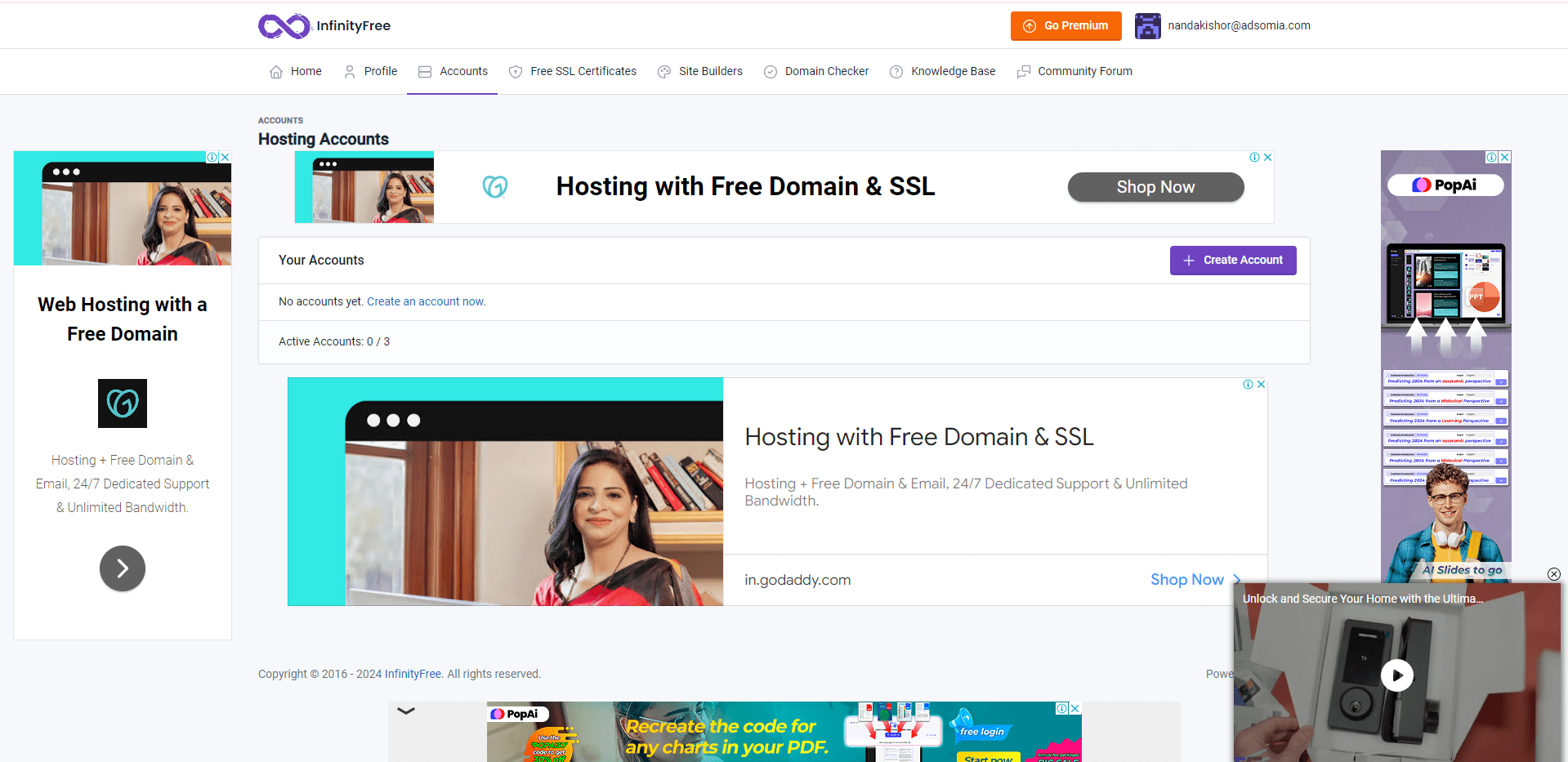Click the Knowledge Base question mark icon
This screenshot has width=1568, height=762.
pyautogui.click(x=896, y=72)
